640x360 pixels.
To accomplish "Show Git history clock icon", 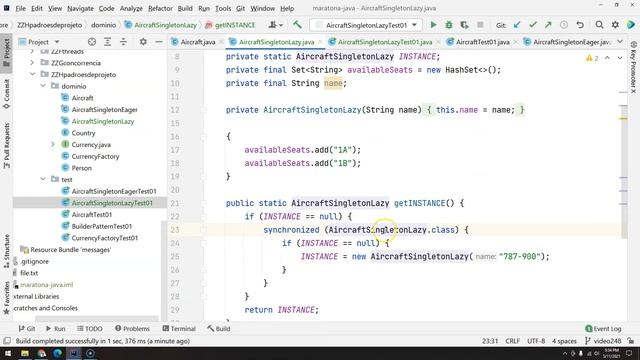I will coord(564,25).
